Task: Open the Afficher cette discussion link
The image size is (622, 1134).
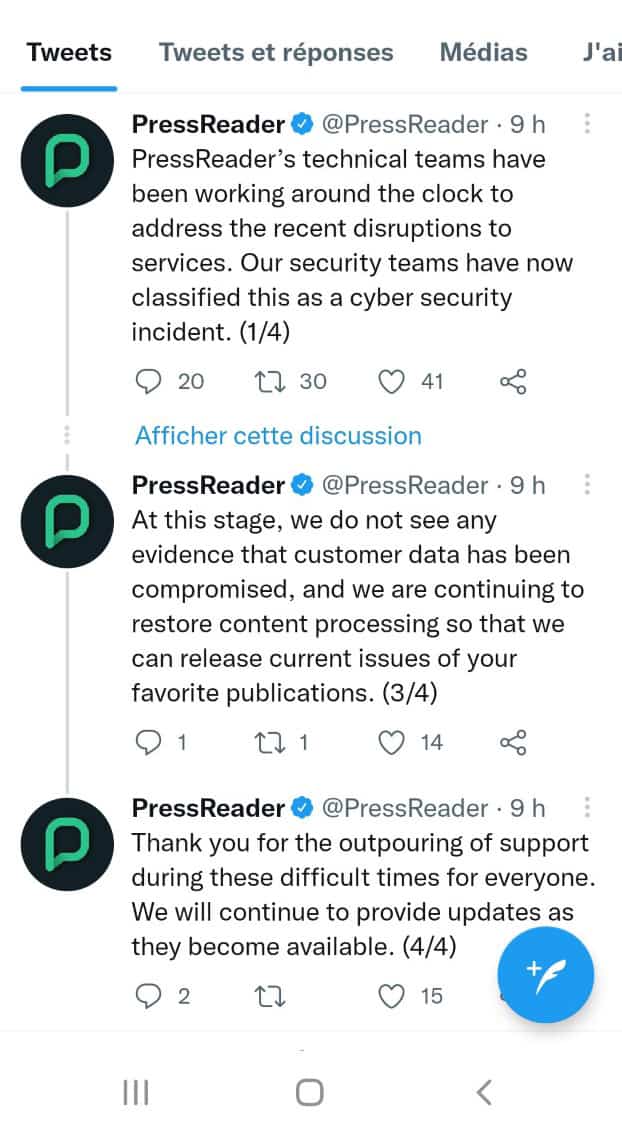Action: point(278,436)
